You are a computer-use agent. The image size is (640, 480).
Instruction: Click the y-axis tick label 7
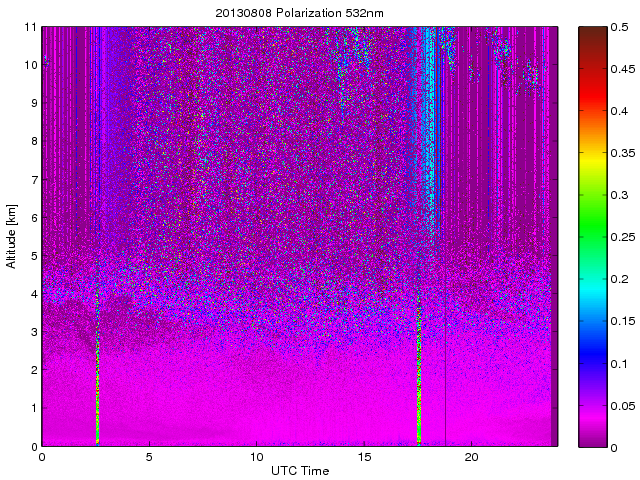coord(34,179)
